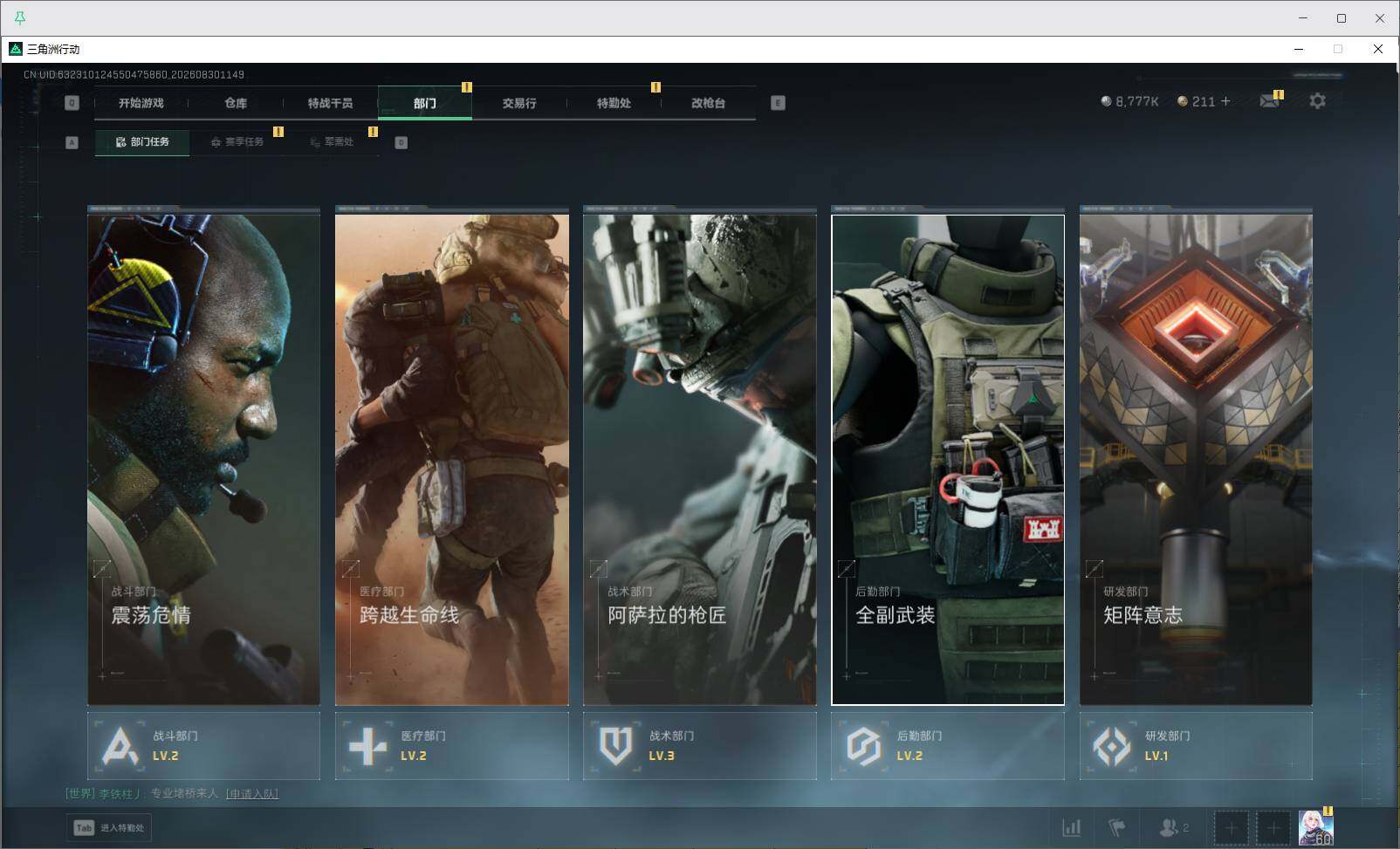The image size is (1400, 849).
Task: Switch to the 仓库 tab
Action: point(236,103)
